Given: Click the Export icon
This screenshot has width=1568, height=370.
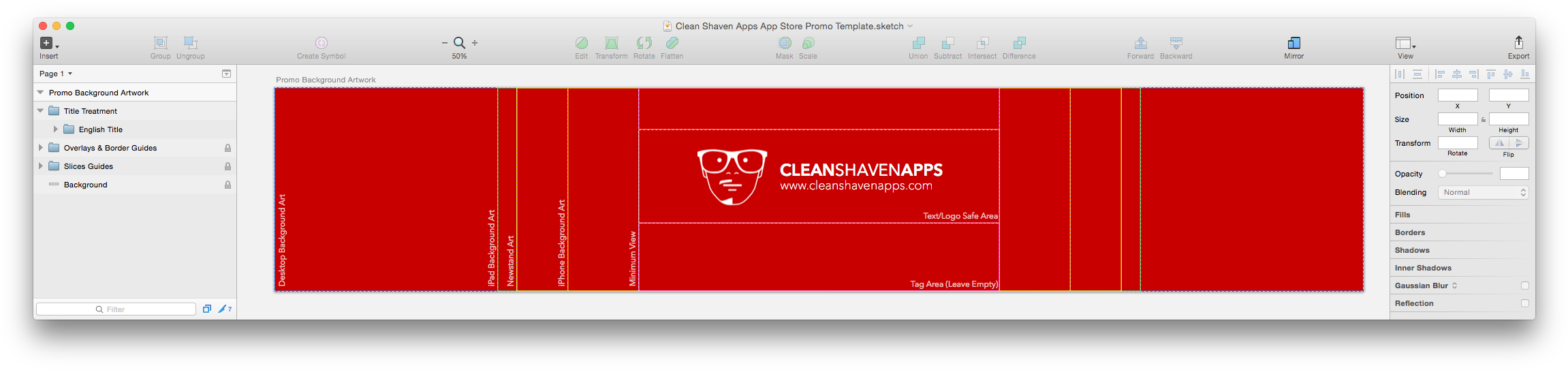Looking at the screenshot, I should pos(1518,42).
